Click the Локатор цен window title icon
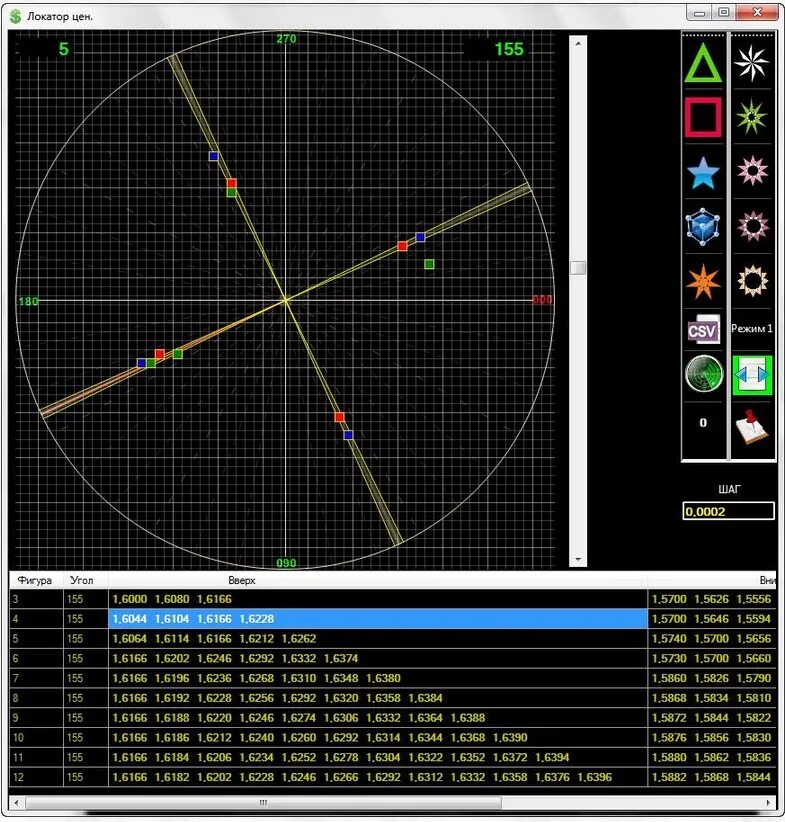Viewport: 785px width, 822px height. click(16, 16)
